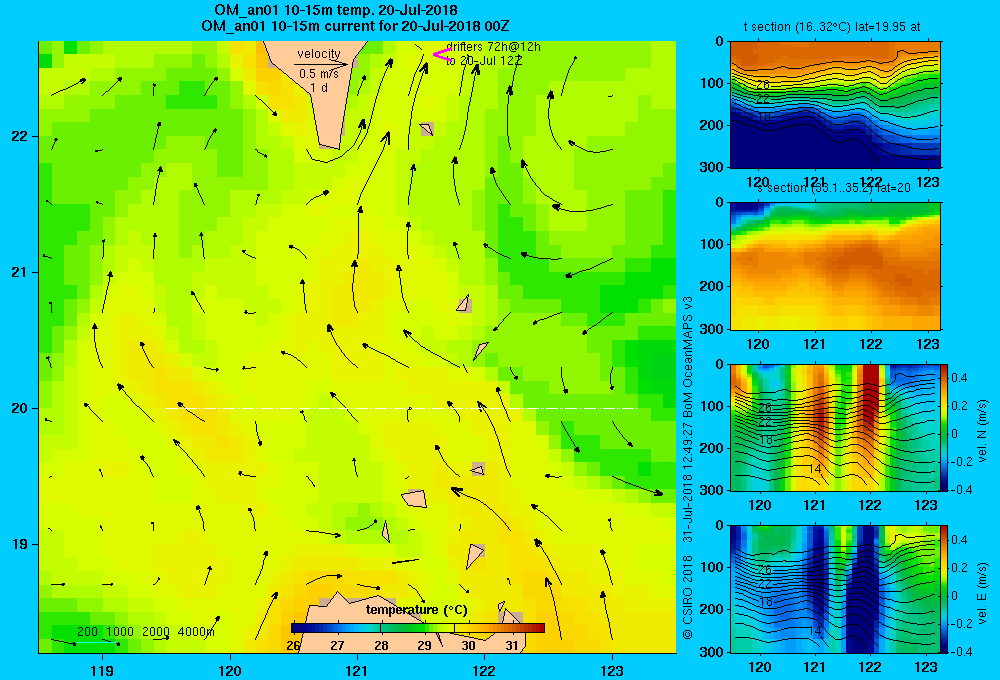Screen dimensions: 1000x680
Task: Click the '200 1000 2000 4000m' depth legend
Action: click(145, 632)
